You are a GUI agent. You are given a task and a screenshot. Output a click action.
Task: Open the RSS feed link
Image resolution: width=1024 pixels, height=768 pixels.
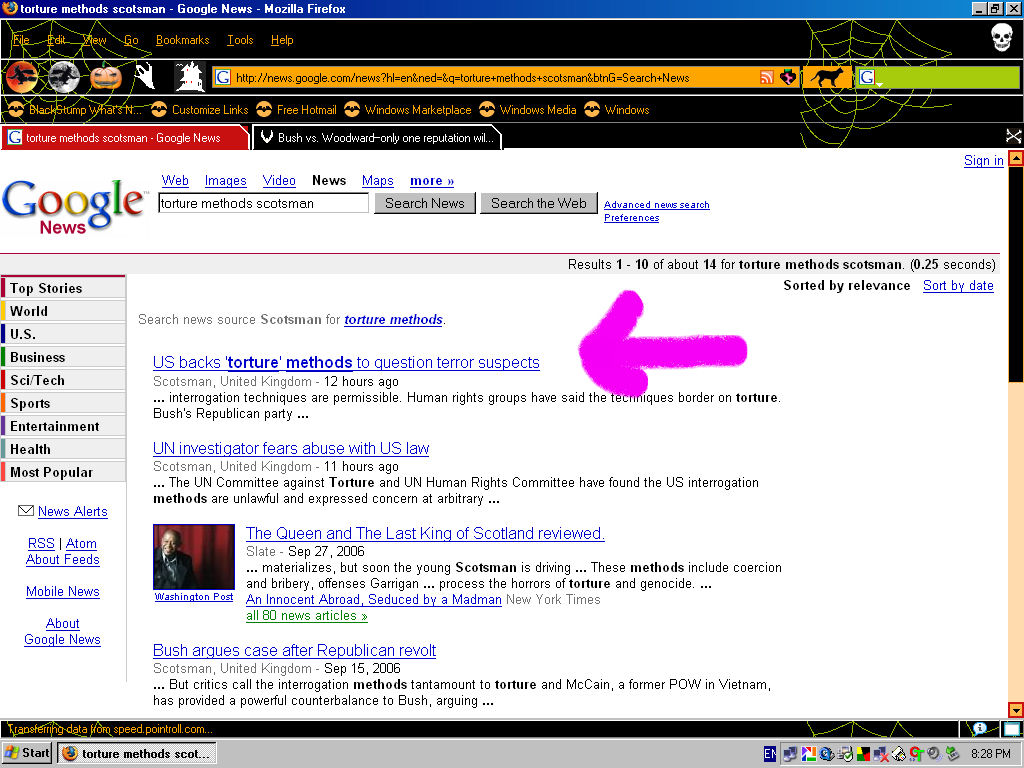click(41, 543)
